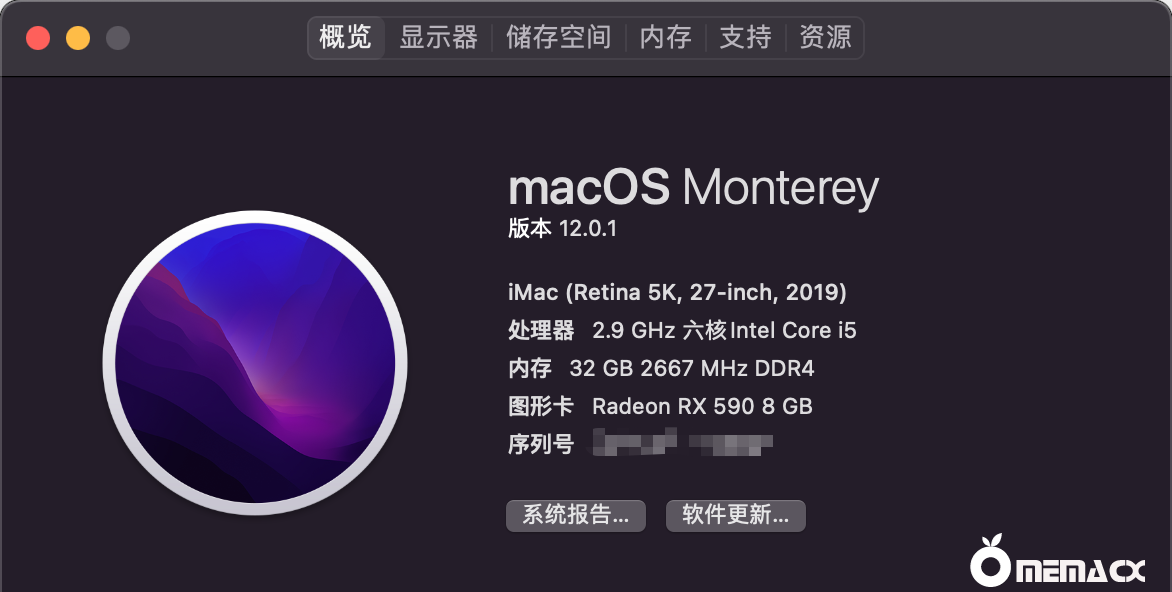Click the MEMACX apple logo icon
Image resolution: width=1172 pixels, height=592 pixels.
coord(990,564)
